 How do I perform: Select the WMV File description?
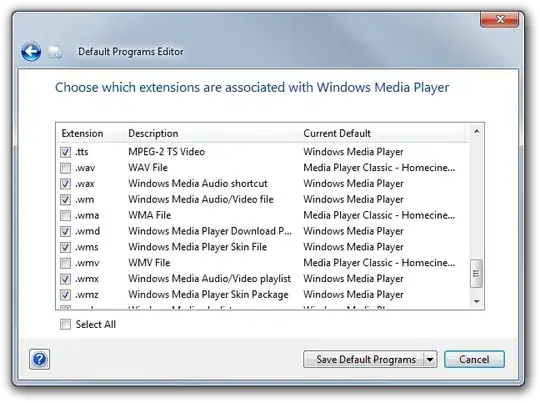[149, 263]
